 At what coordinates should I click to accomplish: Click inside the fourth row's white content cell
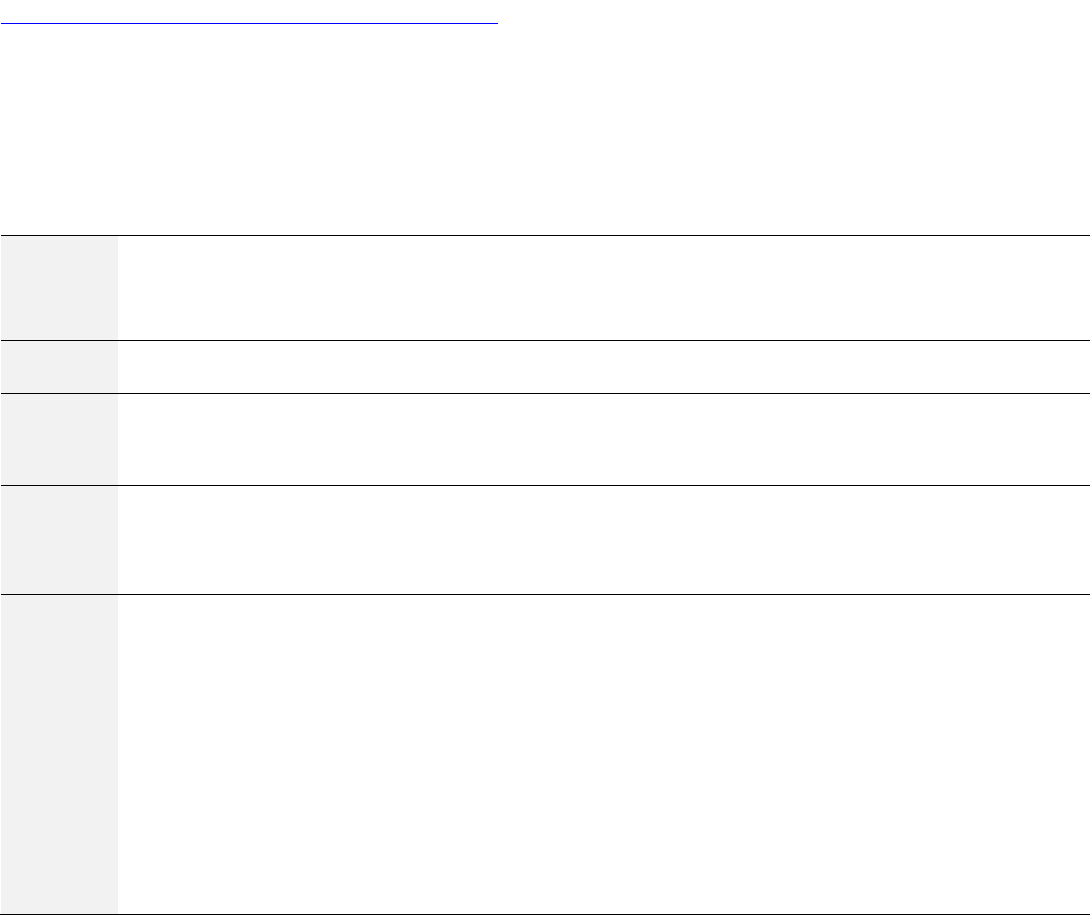(x=602, y=540)
